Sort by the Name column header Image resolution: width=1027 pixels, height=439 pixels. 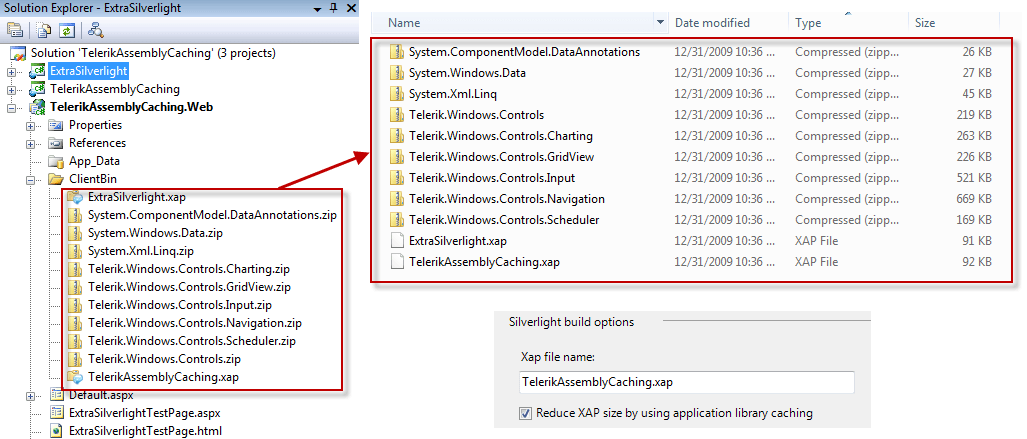[403, 23]
